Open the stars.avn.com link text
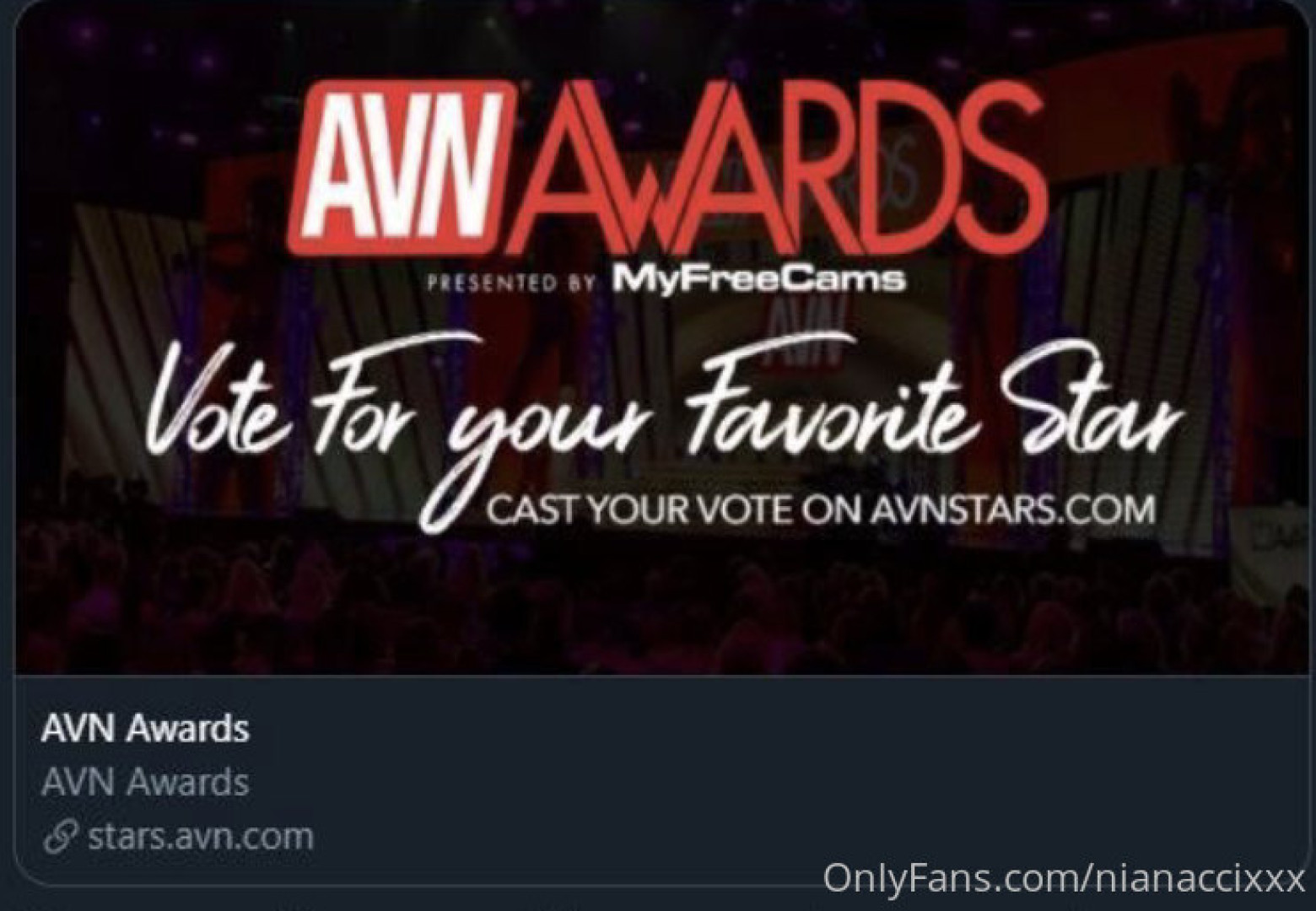Image resolution: width=1316 pixels, height=911 pixels. coord(201,837)
